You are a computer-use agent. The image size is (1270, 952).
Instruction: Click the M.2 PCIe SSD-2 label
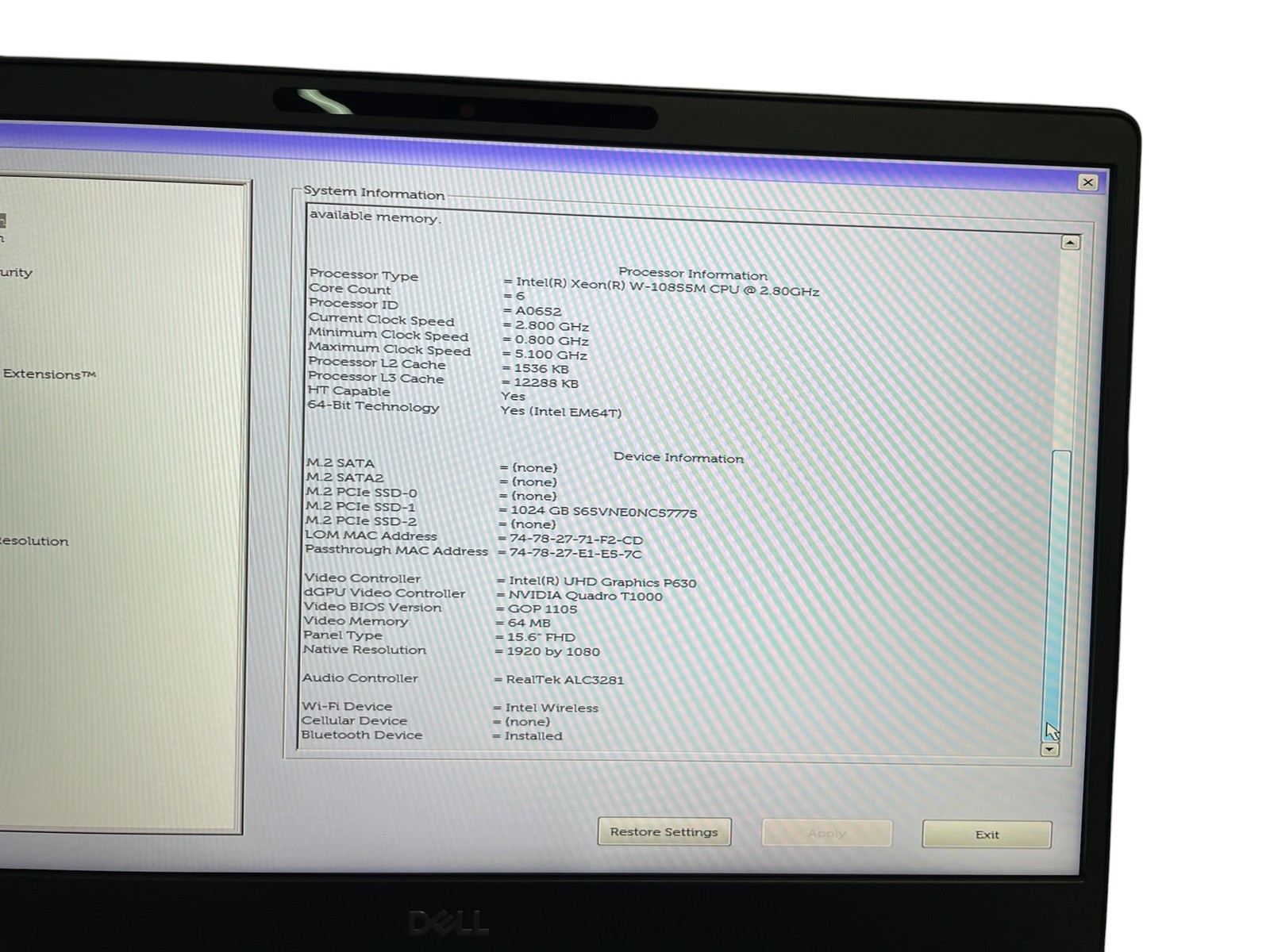click(x=360, y=520)
